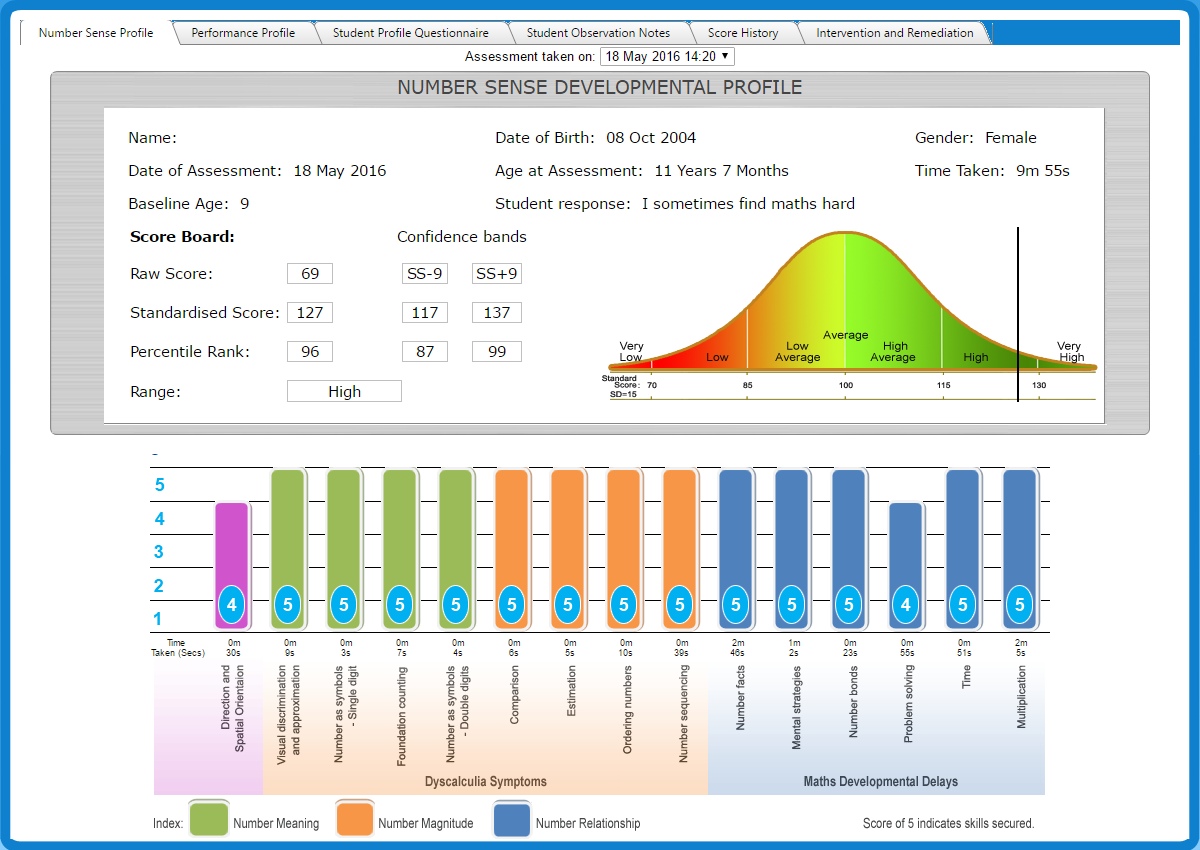Open the Performance Profile tab
The height and width of the screenshot is (850, 1200).
[243, 33]
